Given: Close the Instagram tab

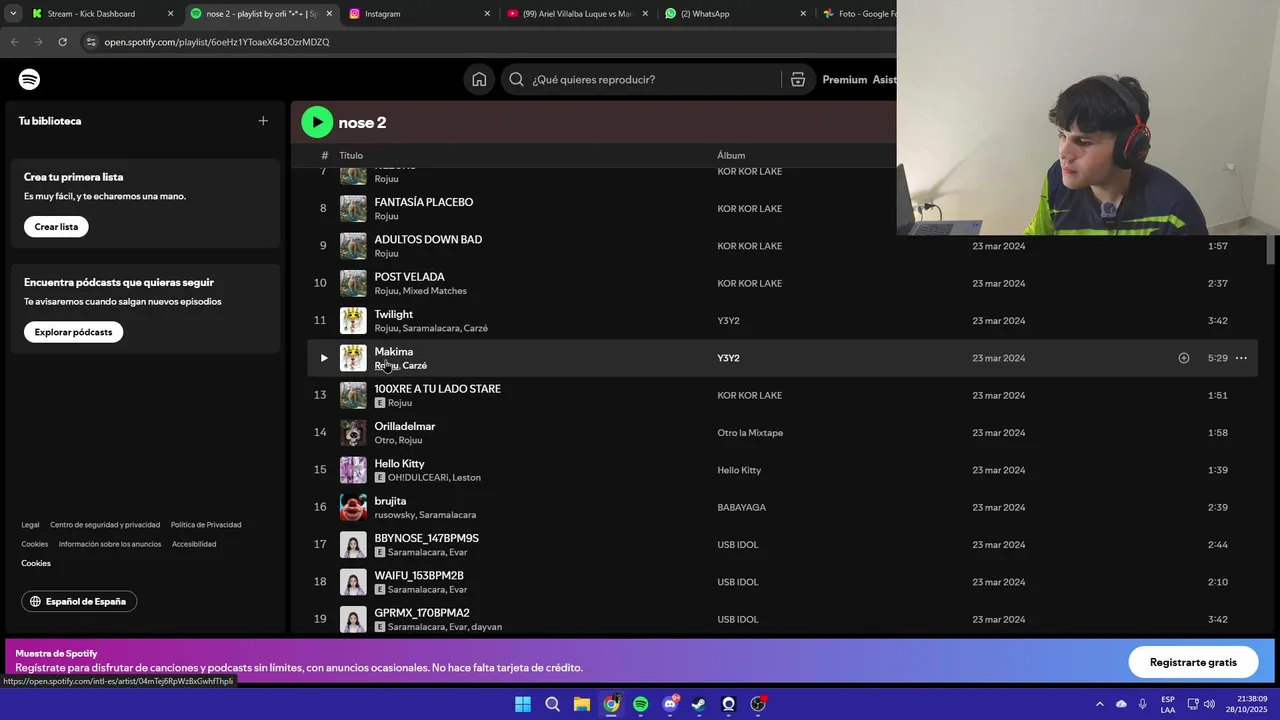Looking at the screenshot, I should tap(487, 14).
